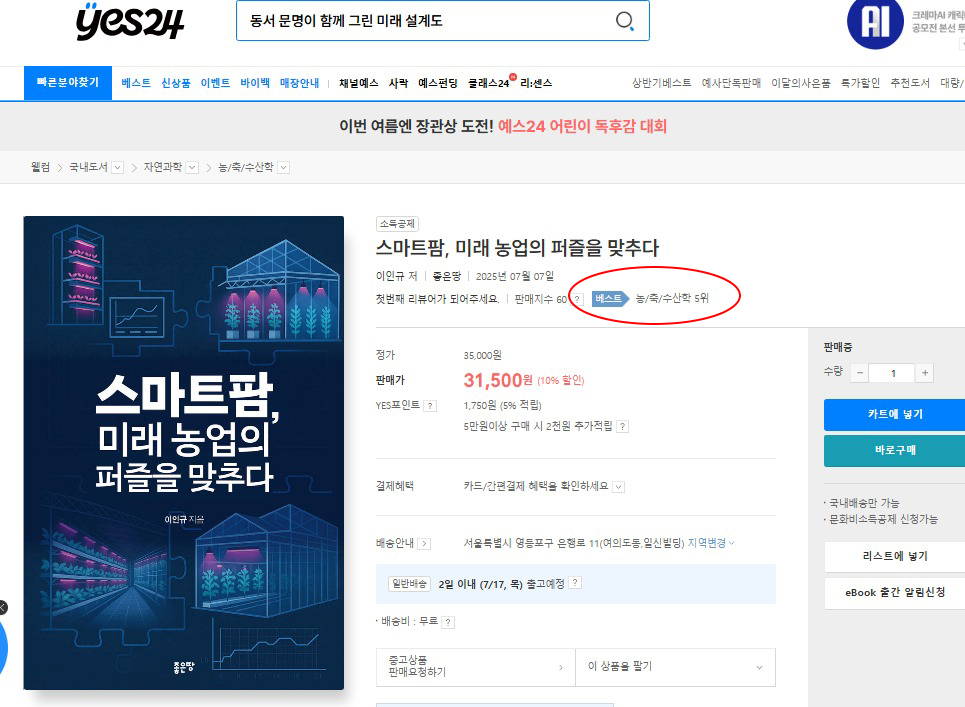
Task: Expand the 국내도서 breadcrumb dropdown
Action: (118, 167)
